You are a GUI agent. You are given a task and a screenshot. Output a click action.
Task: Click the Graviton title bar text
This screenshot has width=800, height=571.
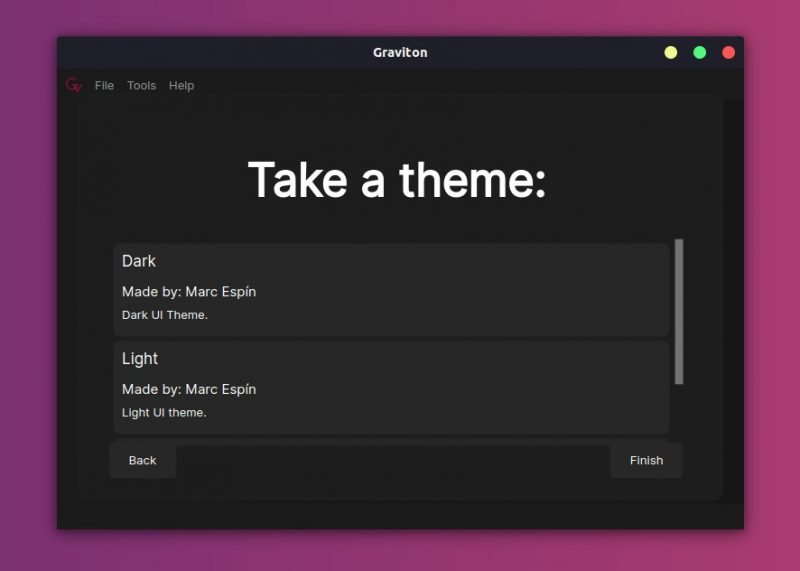click(400, 53)
